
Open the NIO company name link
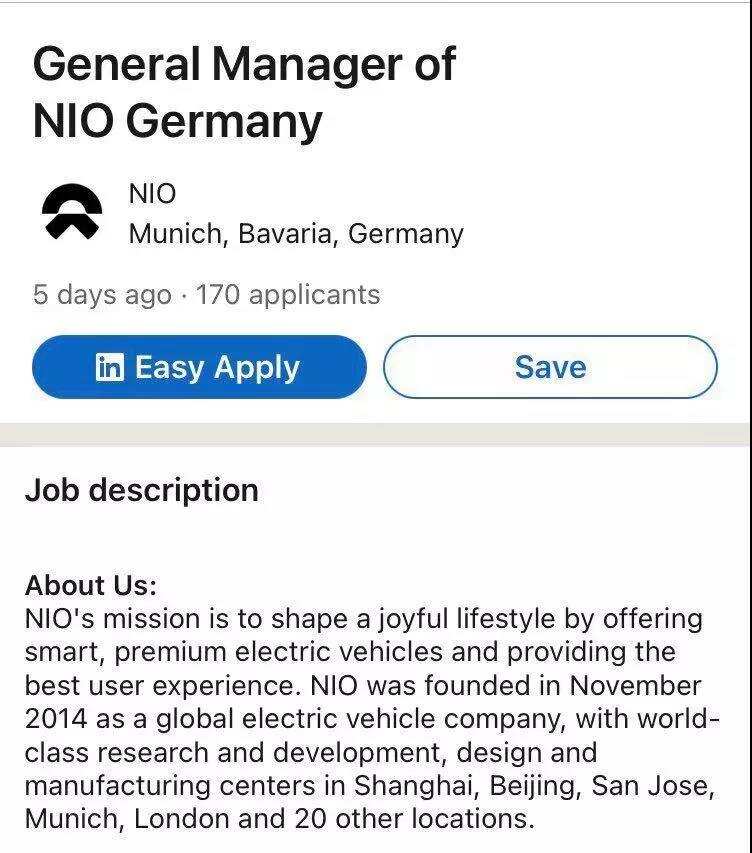pos(152,194)
